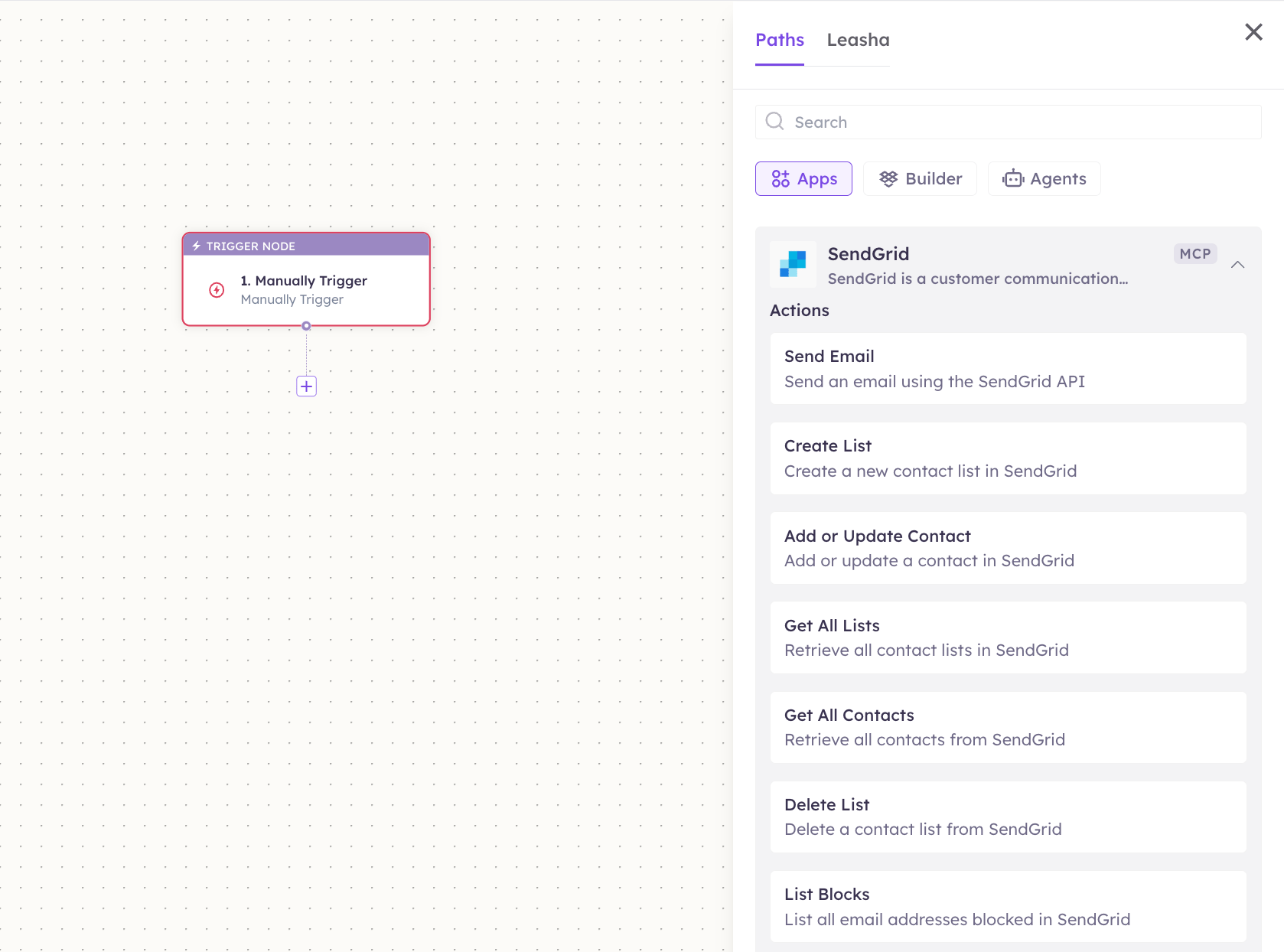Choose the Get All Lists action

point(1008,637)
